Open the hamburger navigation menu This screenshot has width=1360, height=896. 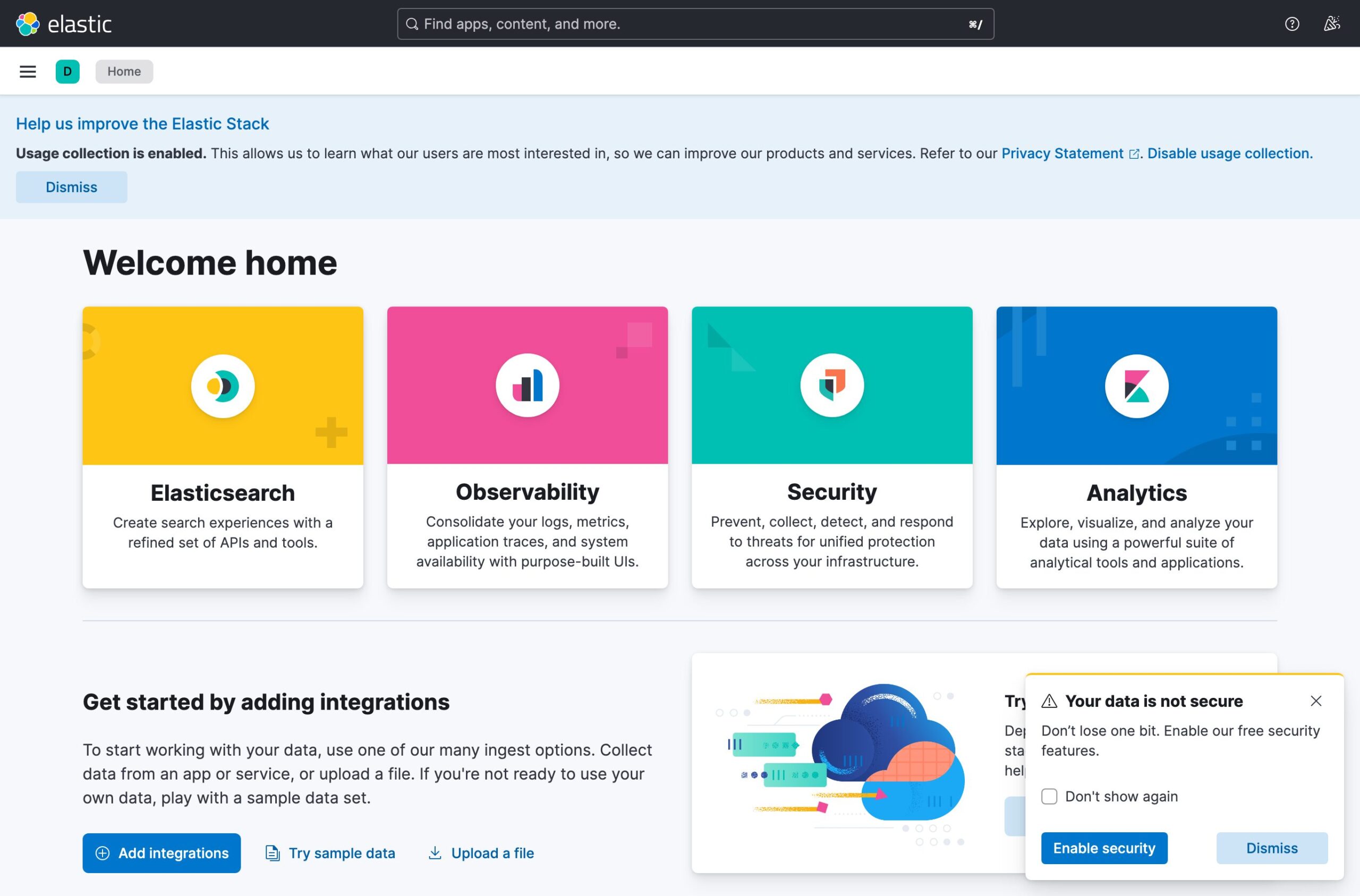pyautogui.click(x=28, y=71)
